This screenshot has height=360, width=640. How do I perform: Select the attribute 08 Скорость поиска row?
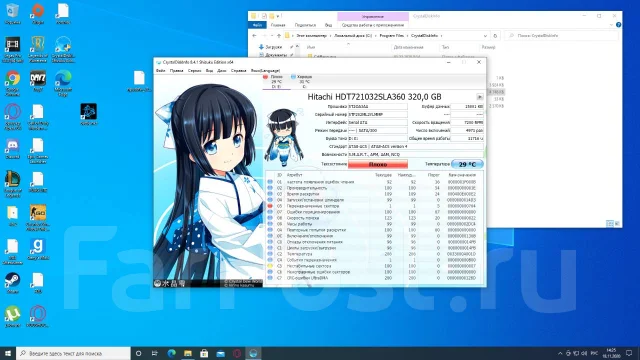point(374,218)
